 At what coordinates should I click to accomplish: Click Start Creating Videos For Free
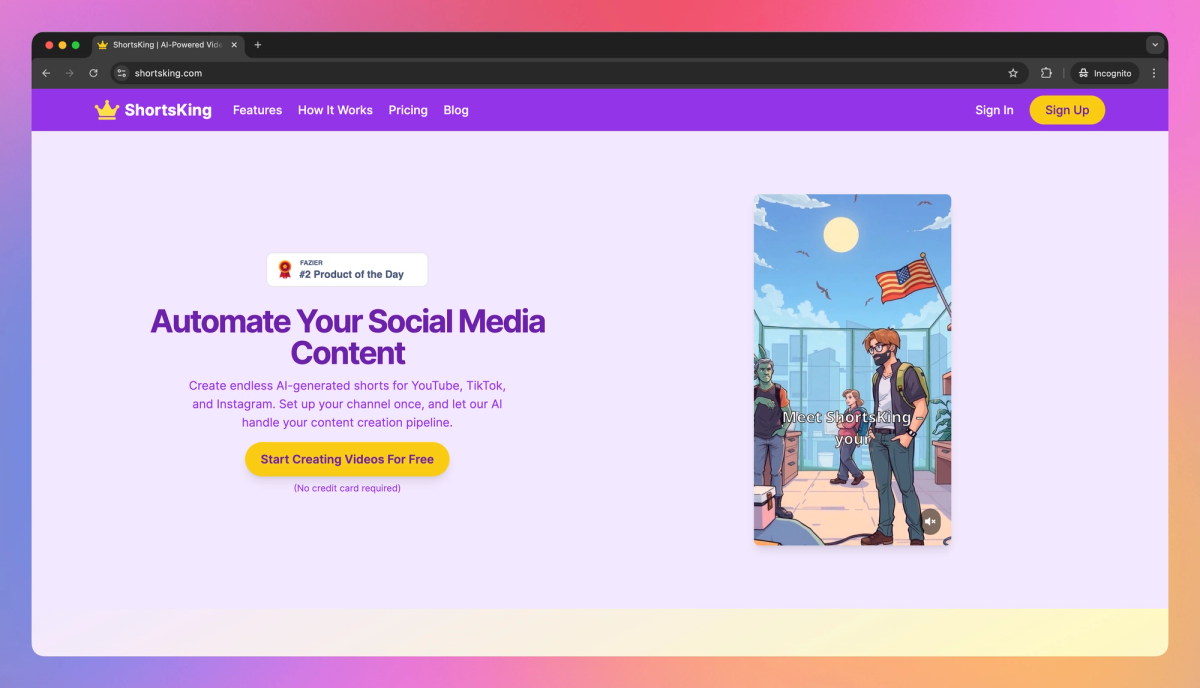pos(347,459)
